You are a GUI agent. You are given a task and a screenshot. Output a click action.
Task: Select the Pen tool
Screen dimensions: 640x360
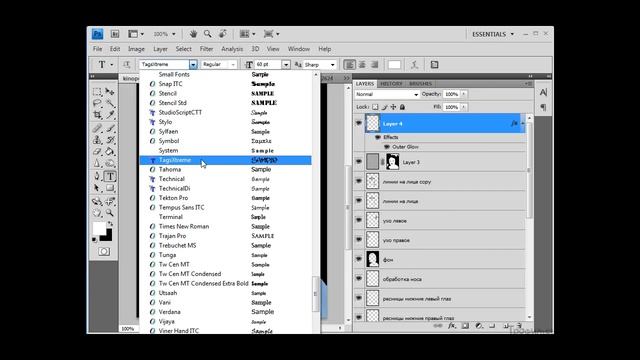[x=97, y=176]
